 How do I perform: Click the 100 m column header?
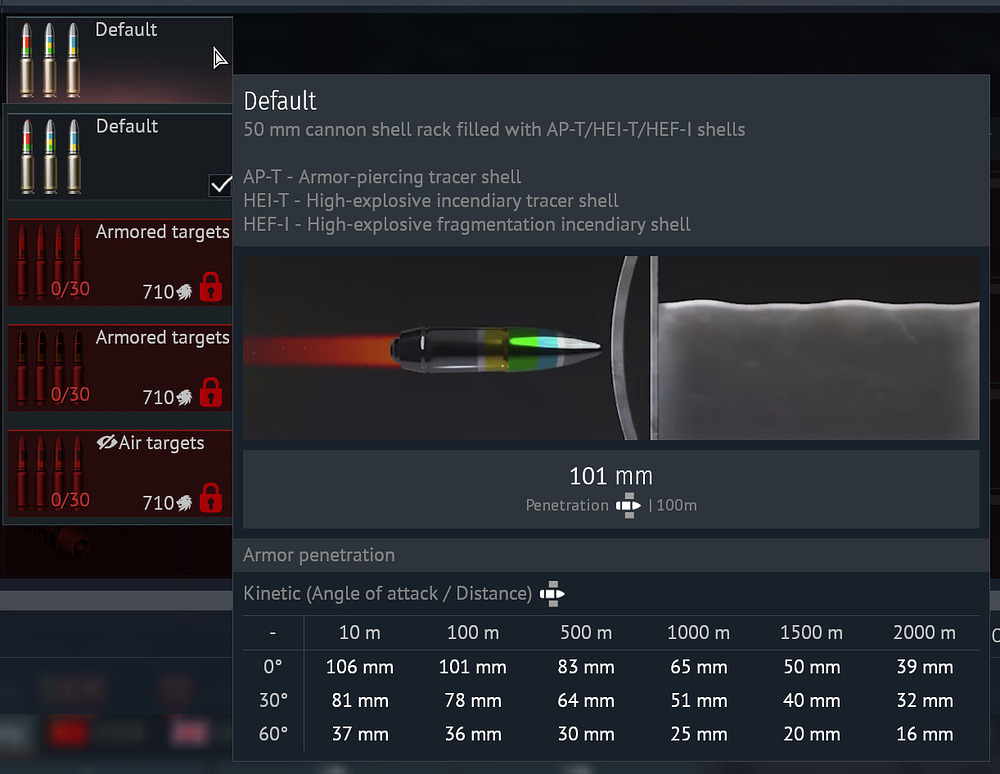click(x=473, y=632)
